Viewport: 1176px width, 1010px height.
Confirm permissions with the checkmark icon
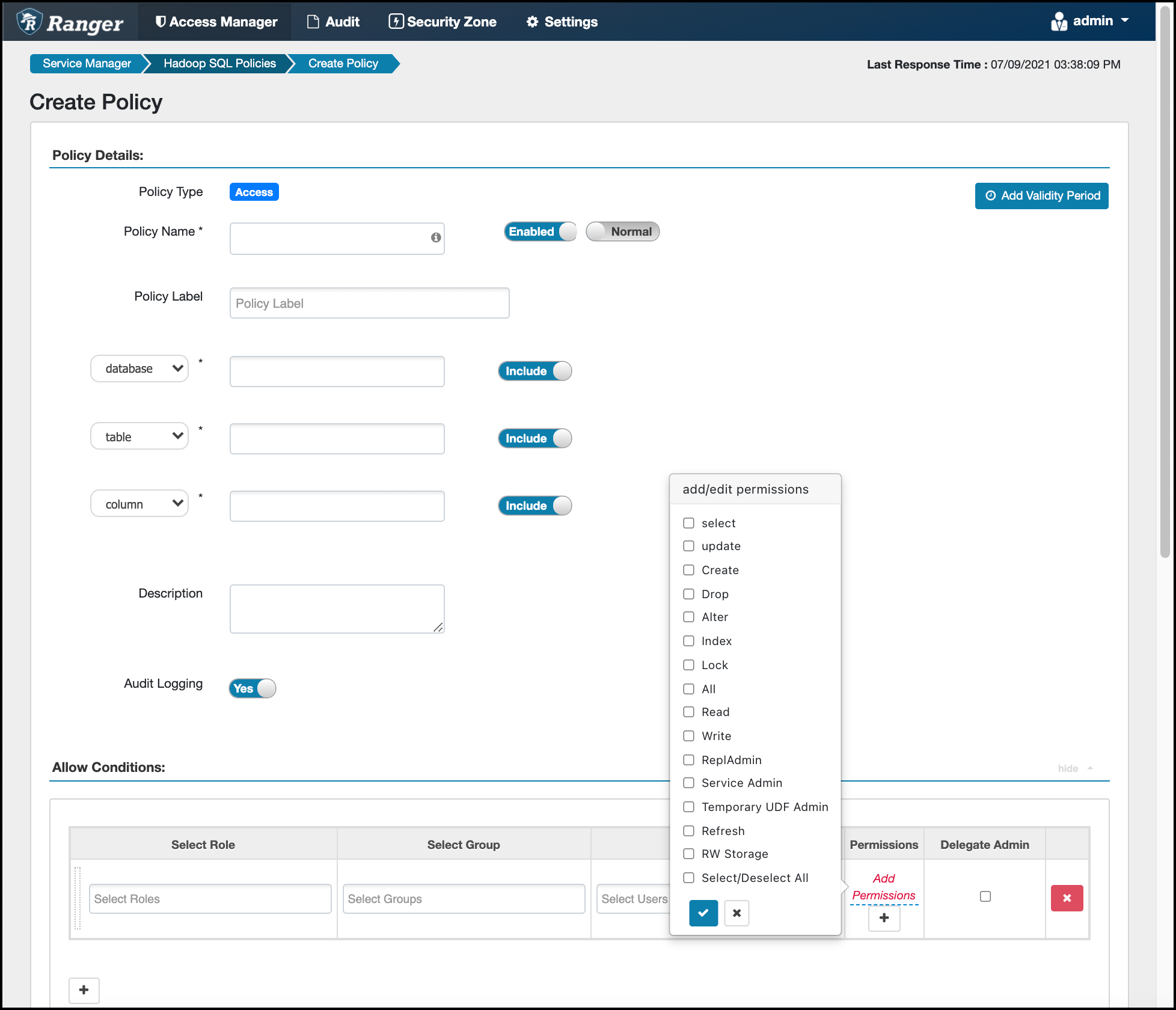click(x=703, y=913)
